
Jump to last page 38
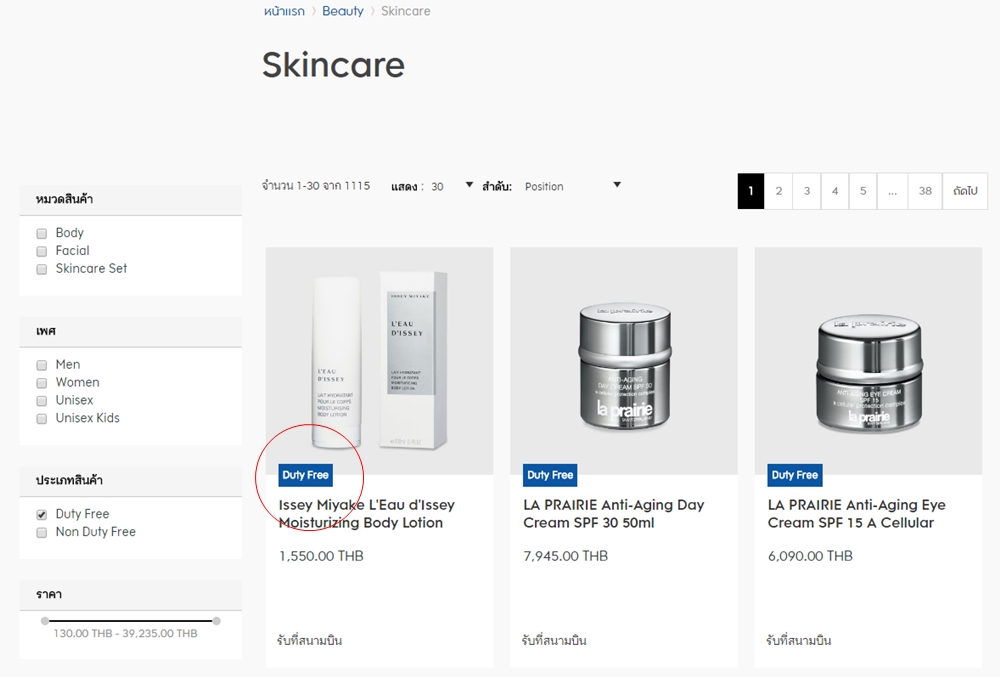coord(925,191)
